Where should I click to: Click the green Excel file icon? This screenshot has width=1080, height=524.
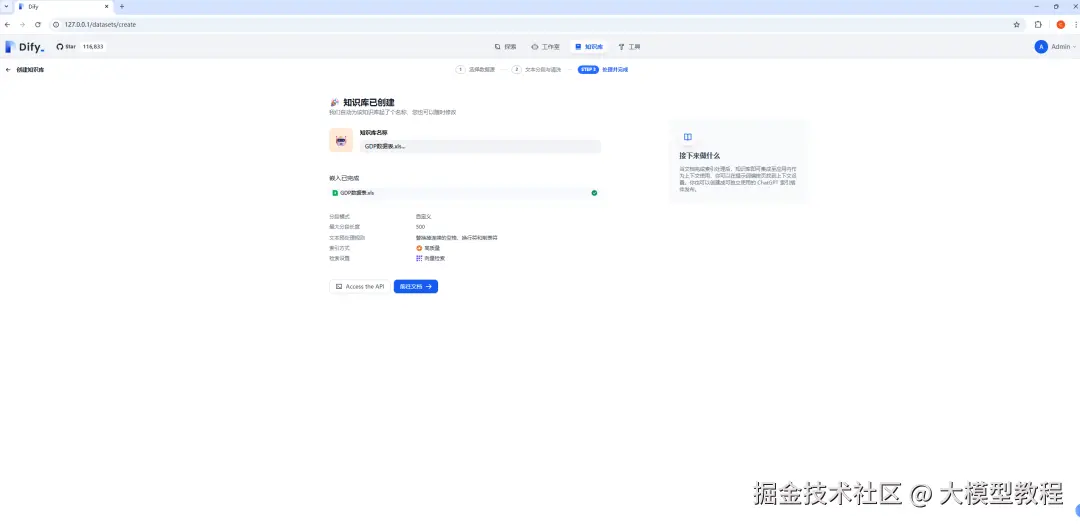coord(335,193)
